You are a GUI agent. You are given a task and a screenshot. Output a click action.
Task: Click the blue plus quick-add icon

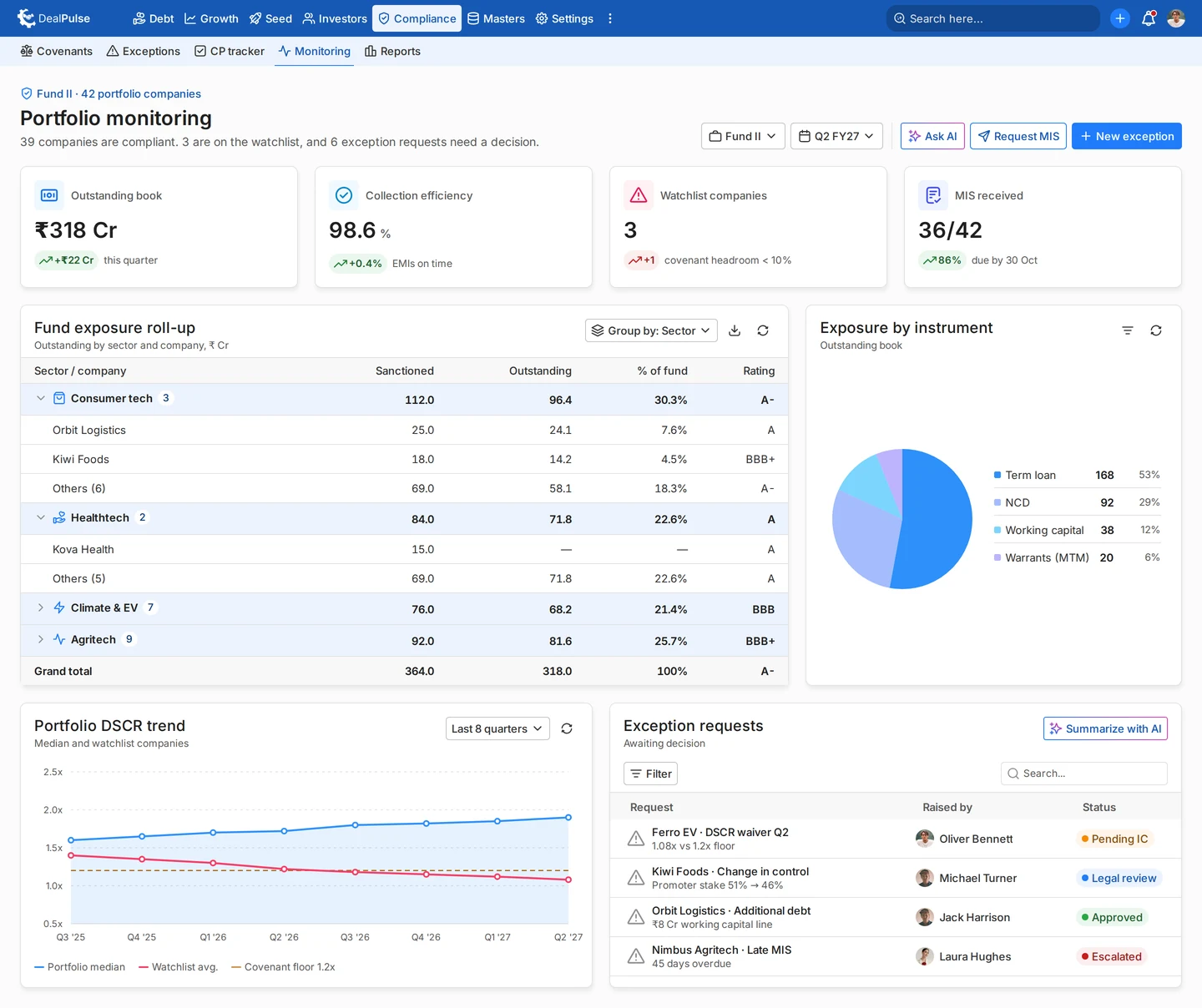1120,18
